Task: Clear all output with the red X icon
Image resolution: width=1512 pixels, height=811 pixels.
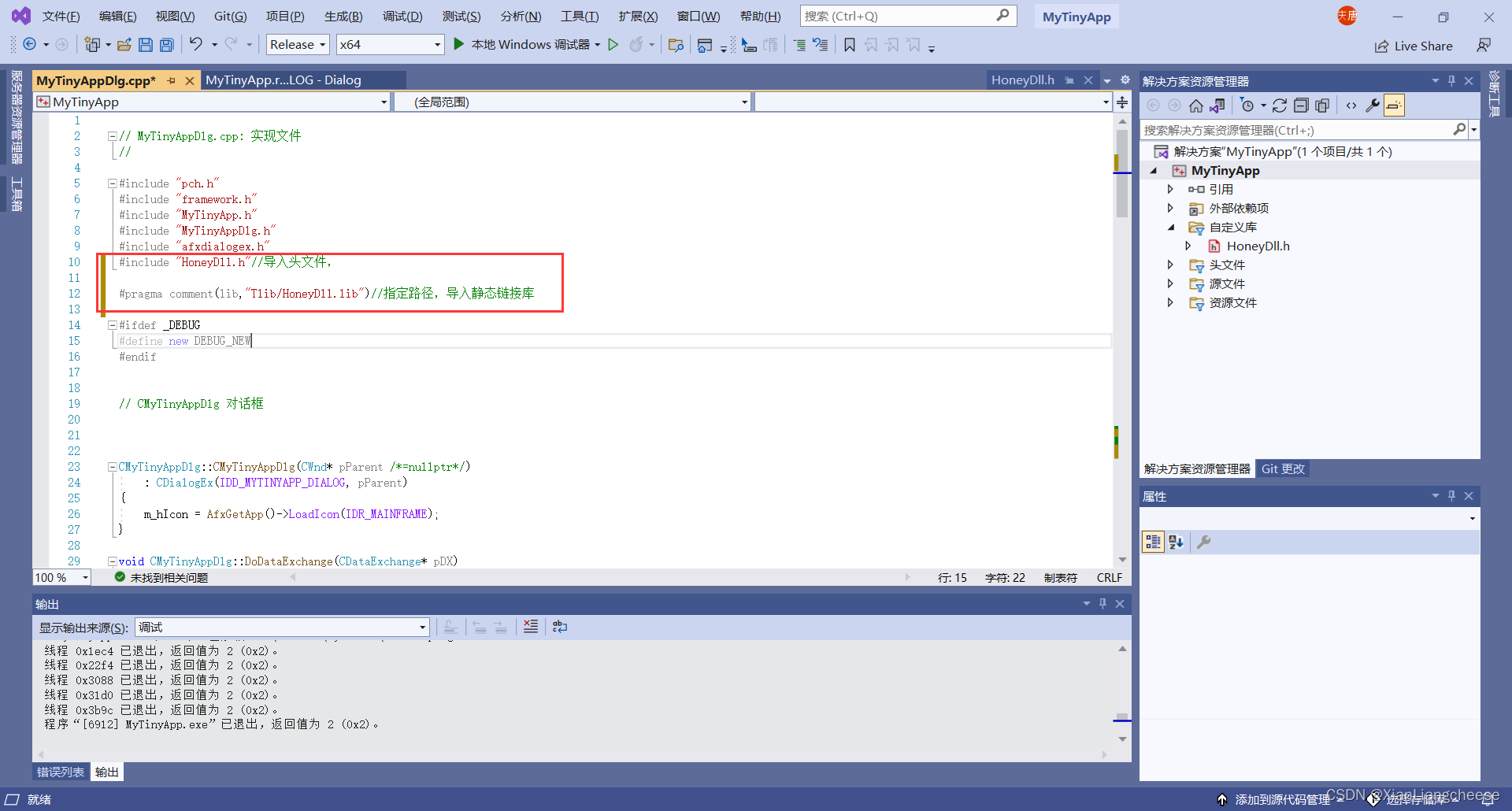Action: (x=531, y=627)
